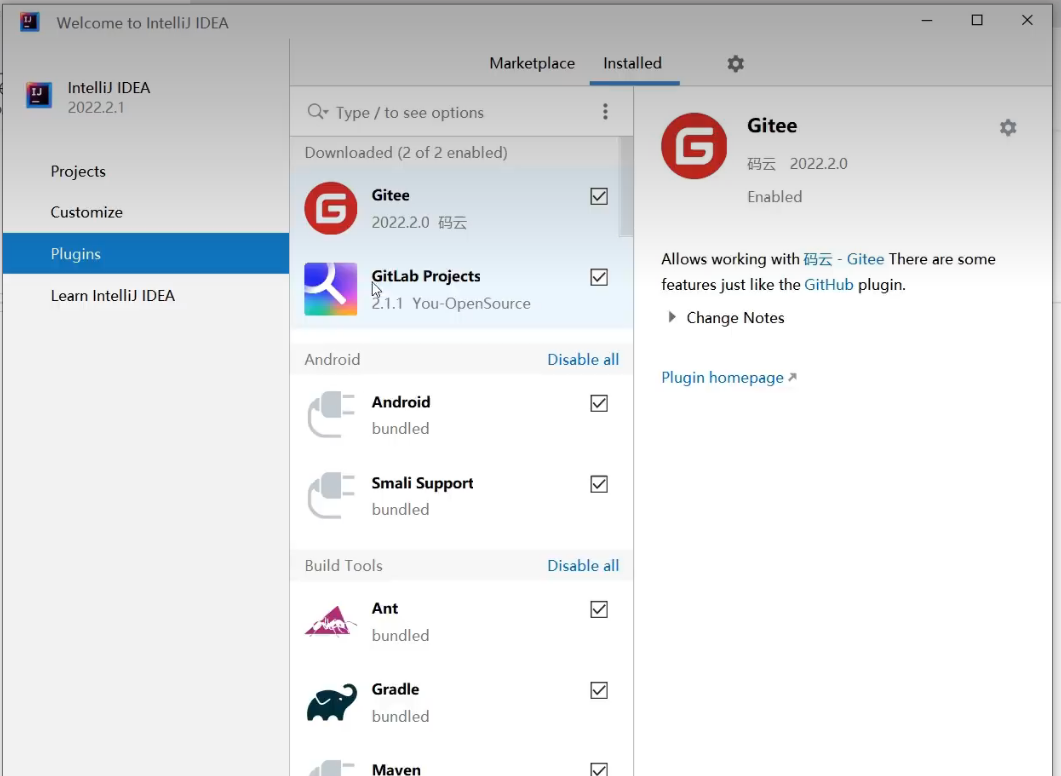Open plugin settings gear next to Installed tab
Screen dimensions: 1061x776
[736, 64]
